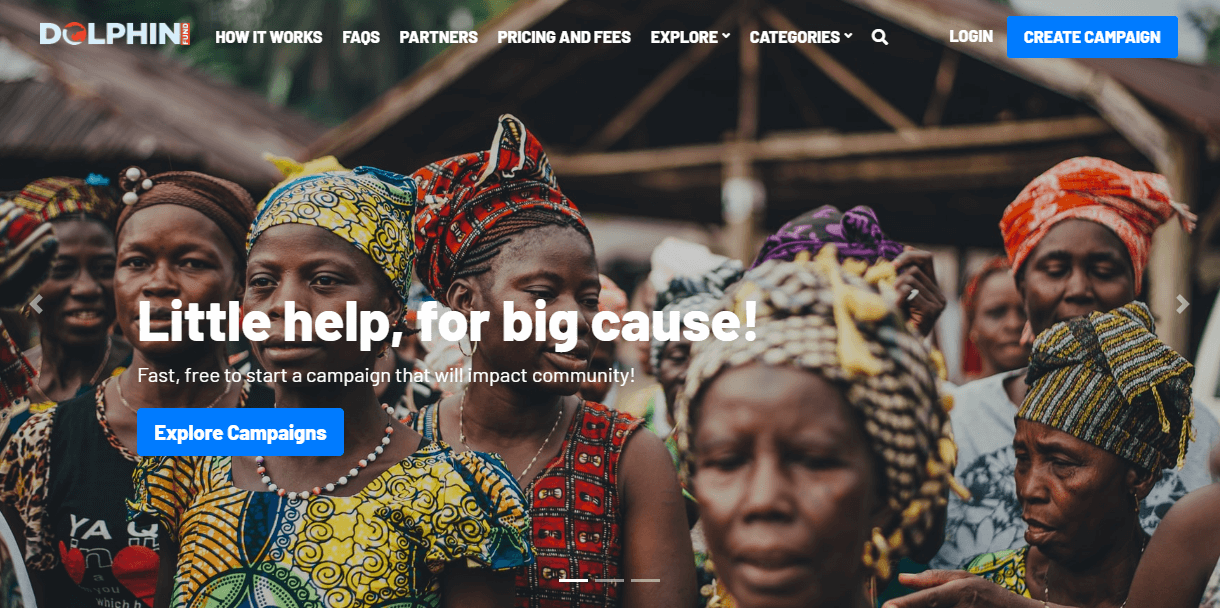The image size is (1220, 609).
Task: Click the Dolphin Fund logo
Action: (x=115, y=35)
